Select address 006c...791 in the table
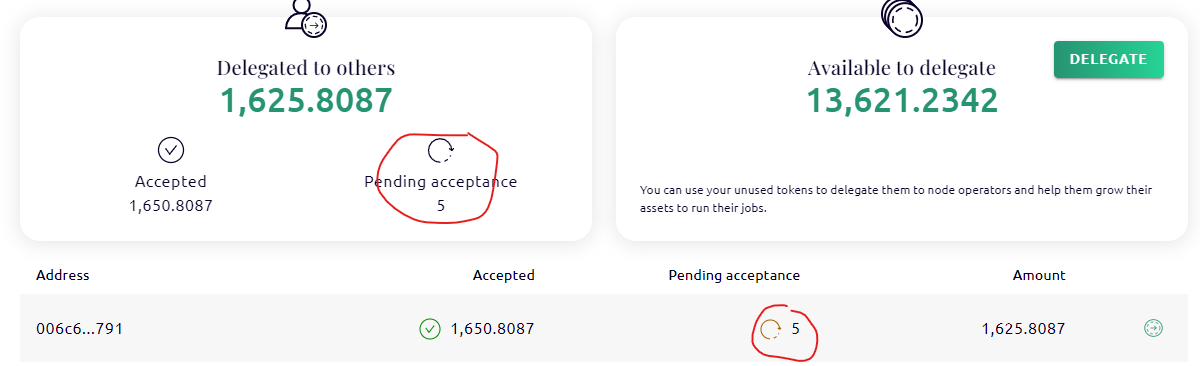This screenshot has width=1200, height=366. tap(79, 328)
